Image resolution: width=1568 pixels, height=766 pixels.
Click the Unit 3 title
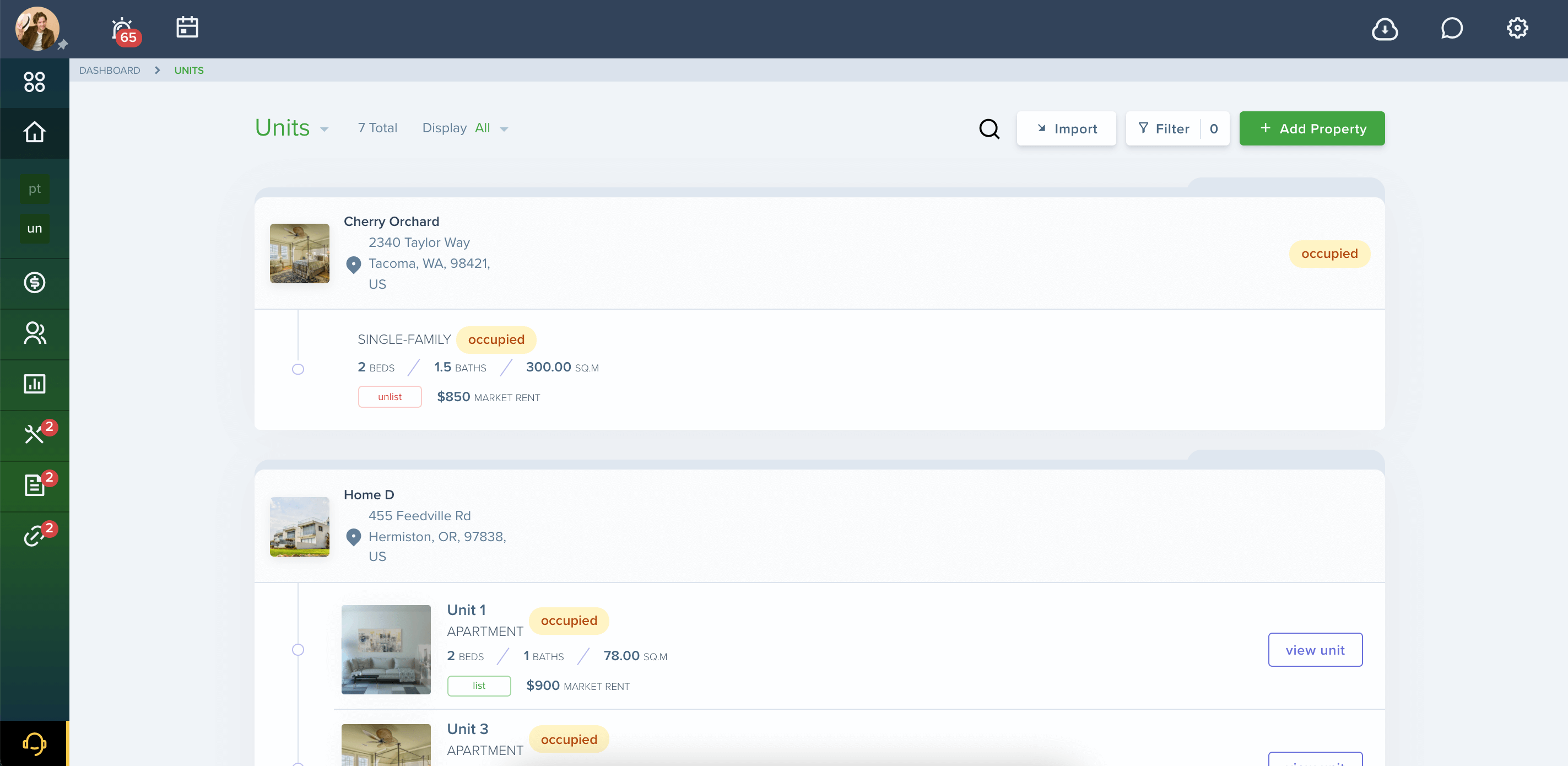pos(467,730)
